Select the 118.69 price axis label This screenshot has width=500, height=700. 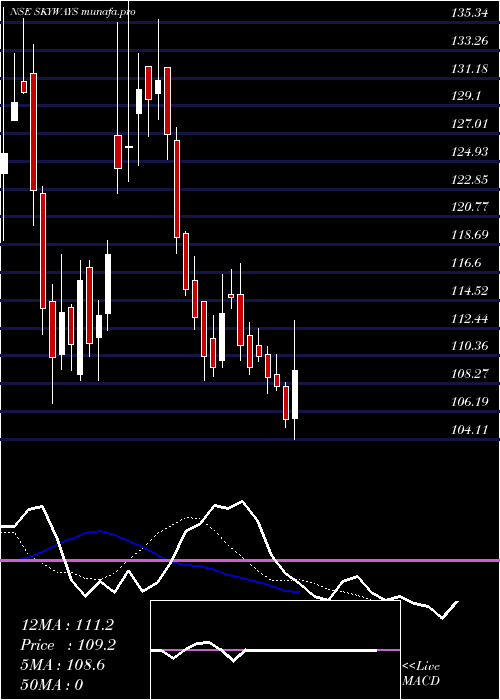(x=469, y=234)
